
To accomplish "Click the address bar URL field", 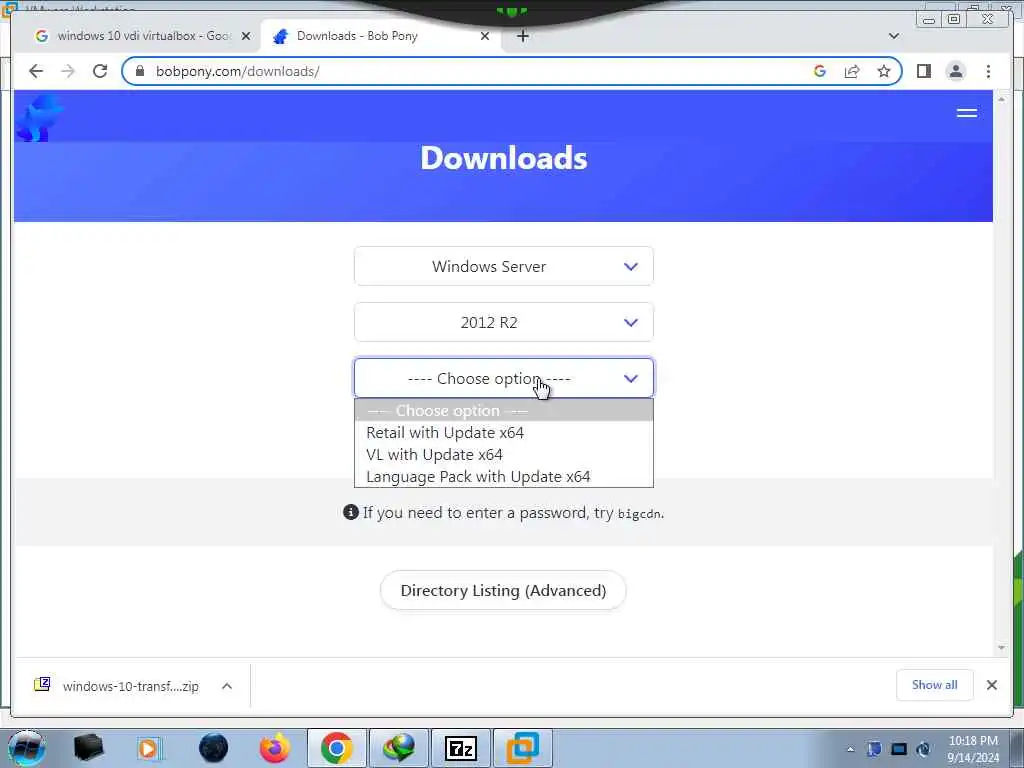I will click(470, 71).
